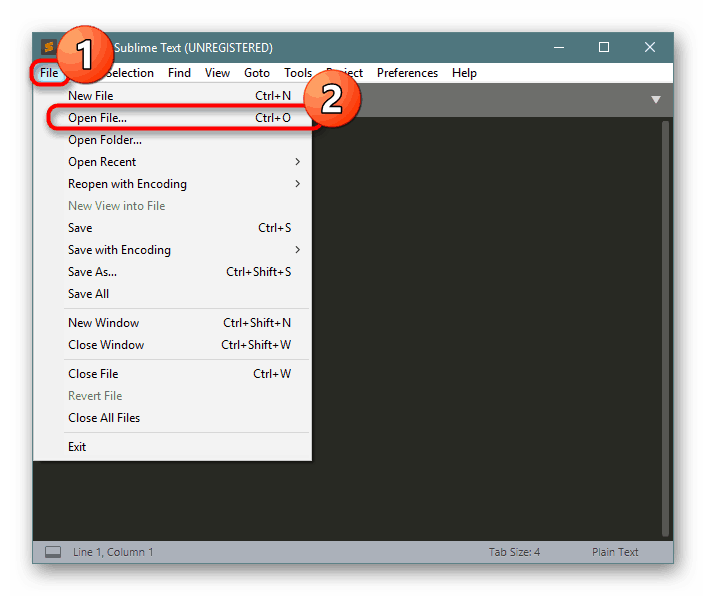This screenshot has height=596, width=706.
Task: Click the Sublime Text app icon
Action: 49,47
